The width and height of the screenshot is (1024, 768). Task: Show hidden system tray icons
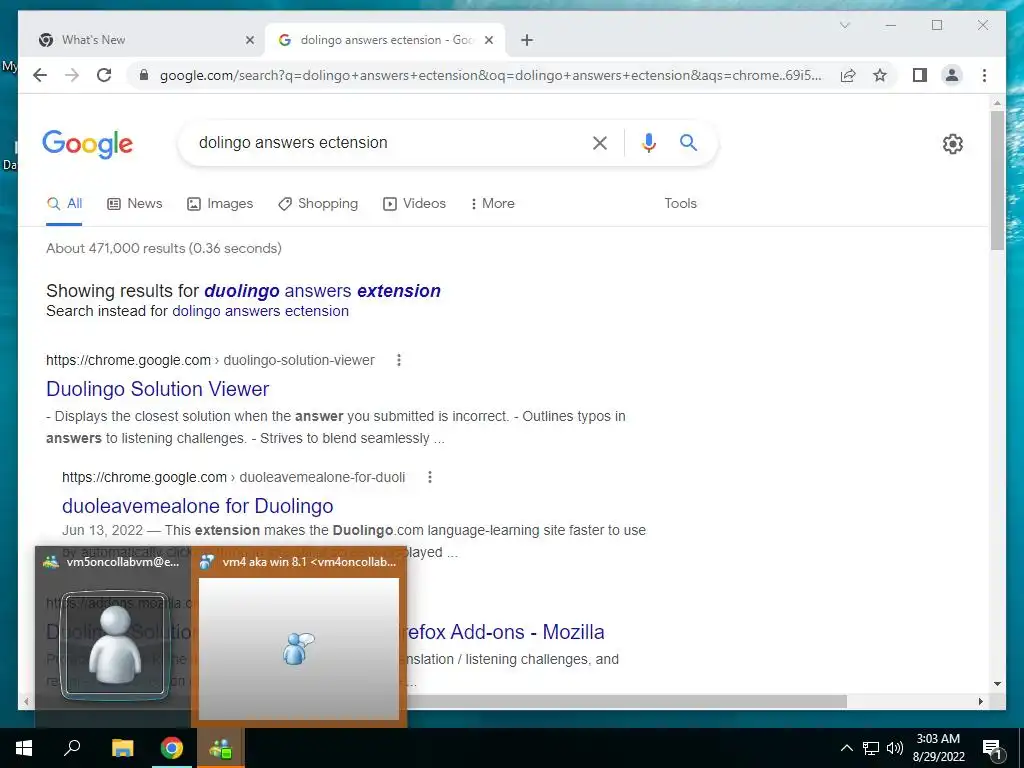(846, 748)
